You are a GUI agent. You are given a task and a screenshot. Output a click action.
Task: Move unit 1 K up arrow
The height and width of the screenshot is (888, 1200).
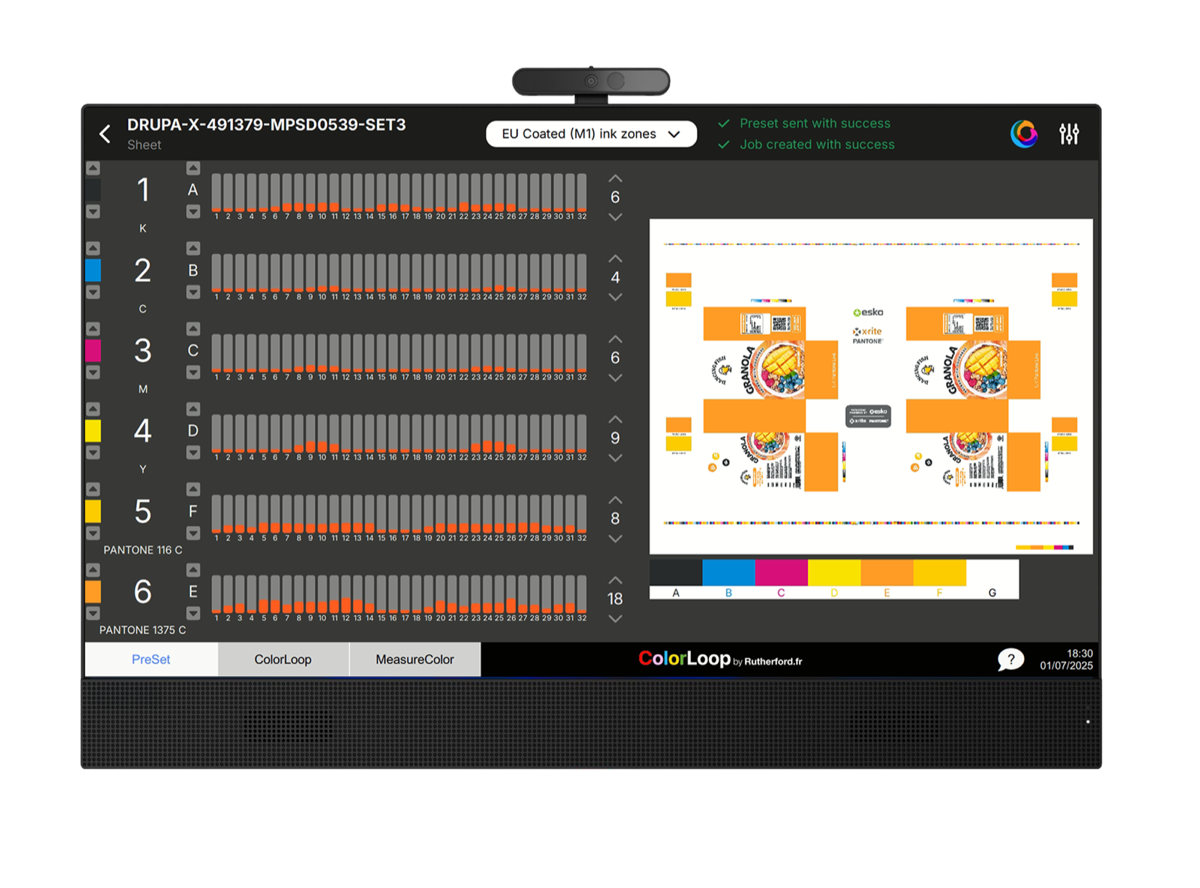93,168
